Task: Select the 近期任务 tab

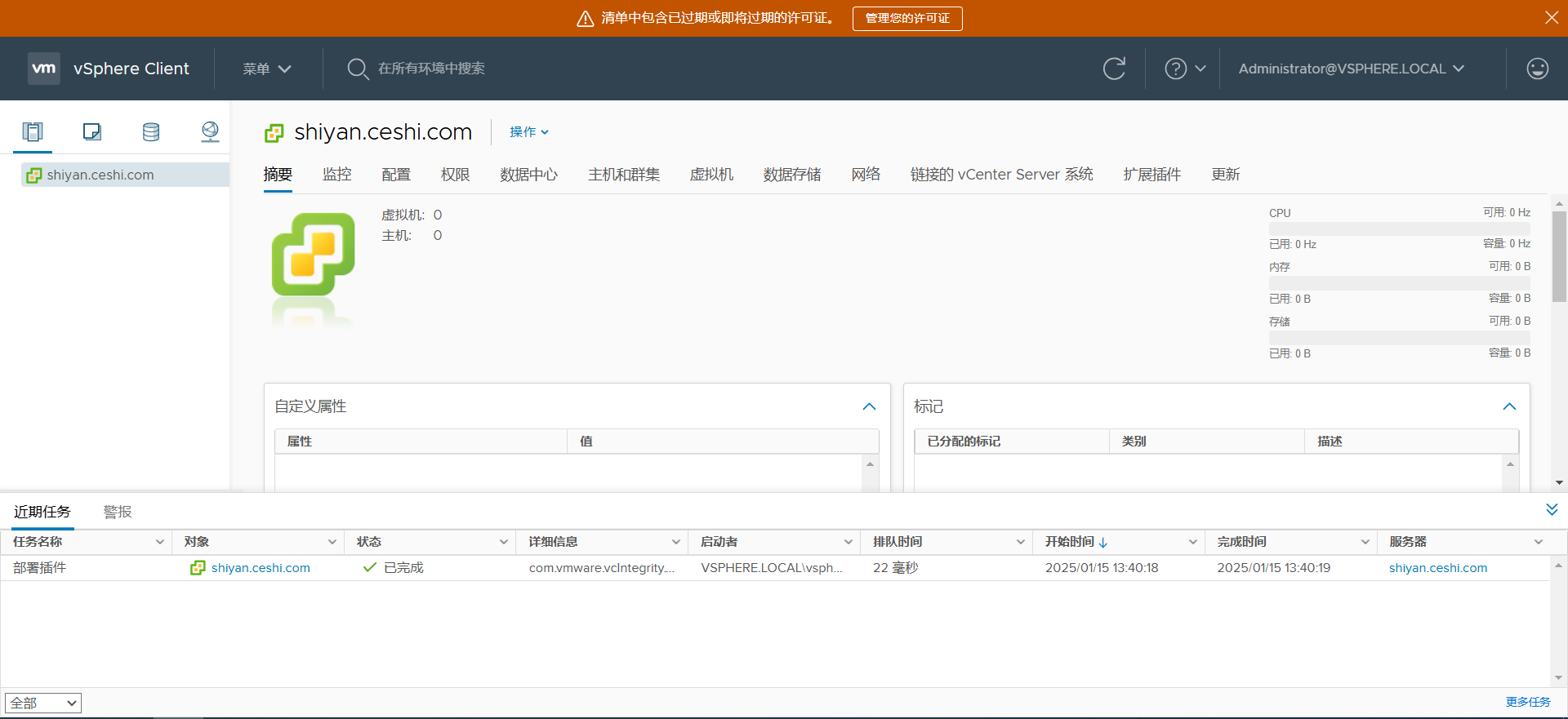Action: 42,512
